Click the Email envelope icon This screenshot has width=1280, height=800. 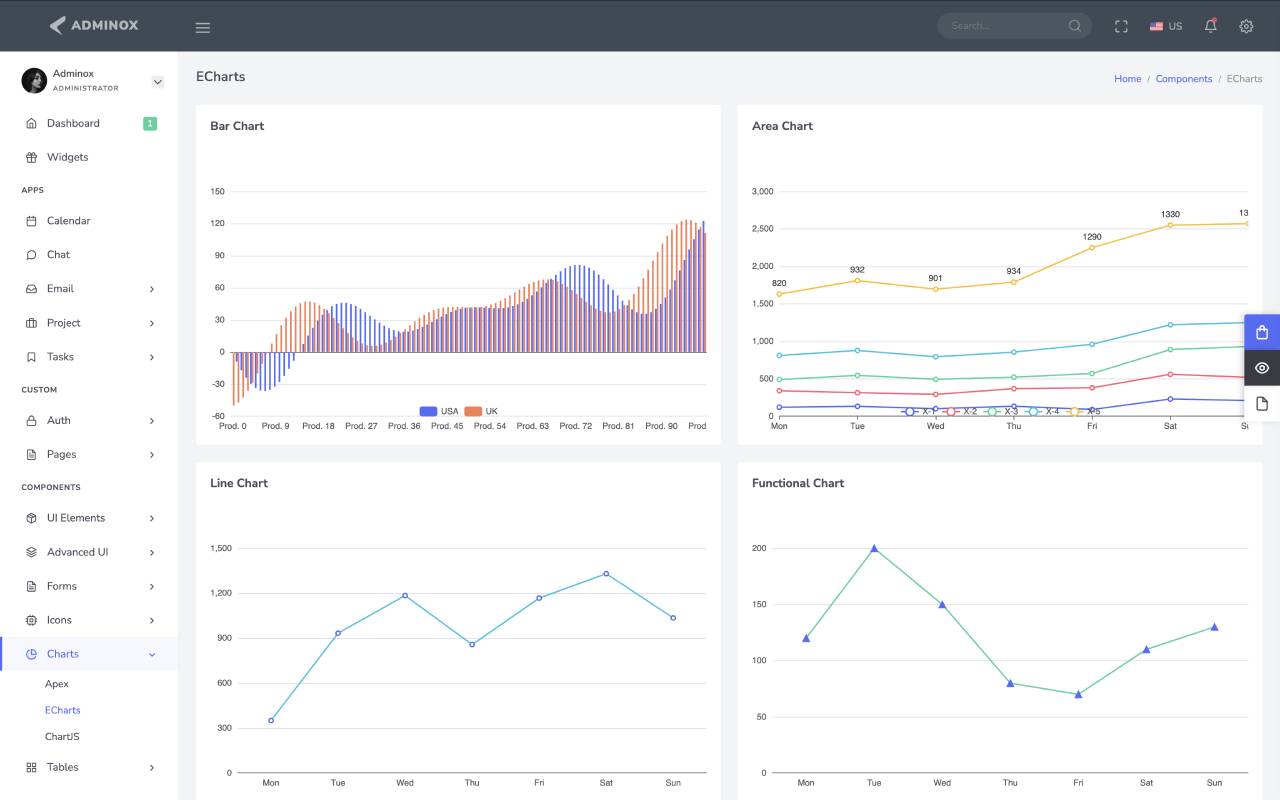click(x=31, y=289)
